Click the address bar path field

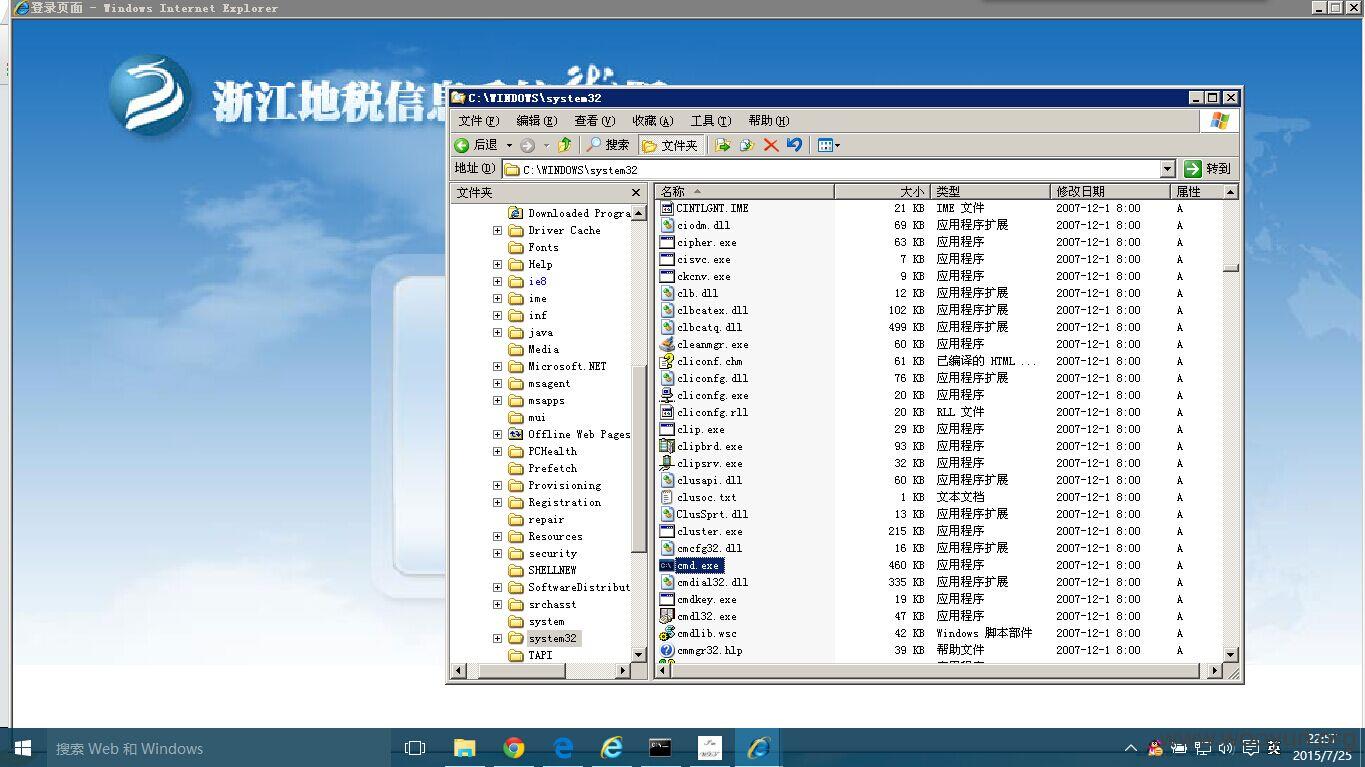(x=831, y=169)
